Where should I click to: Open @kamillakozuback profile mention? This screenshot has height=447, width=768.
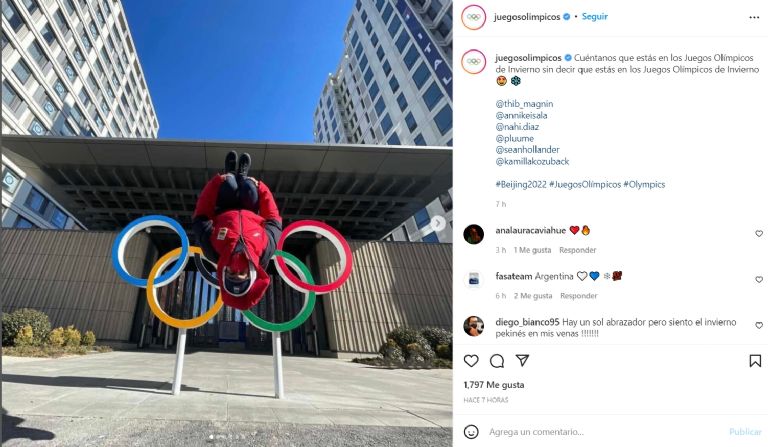532,161
